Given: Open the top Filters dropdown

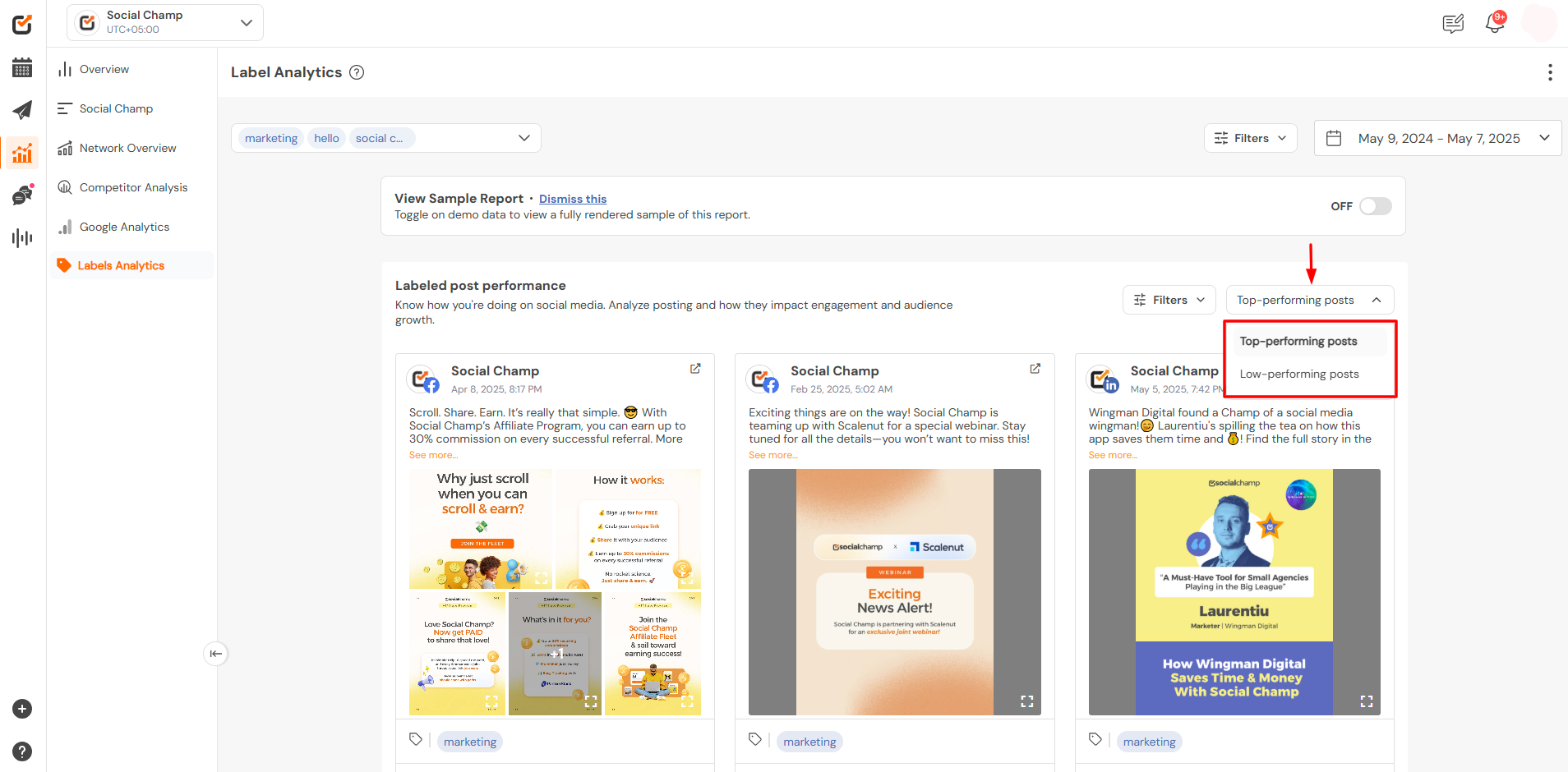Looking at the screenshot, I should (1250, 138).
